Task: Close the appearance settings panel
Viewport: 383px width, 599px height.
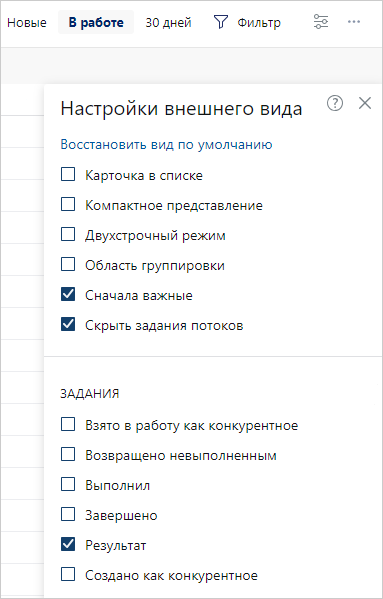Action: pyautogui.click(x=365, y=103)
